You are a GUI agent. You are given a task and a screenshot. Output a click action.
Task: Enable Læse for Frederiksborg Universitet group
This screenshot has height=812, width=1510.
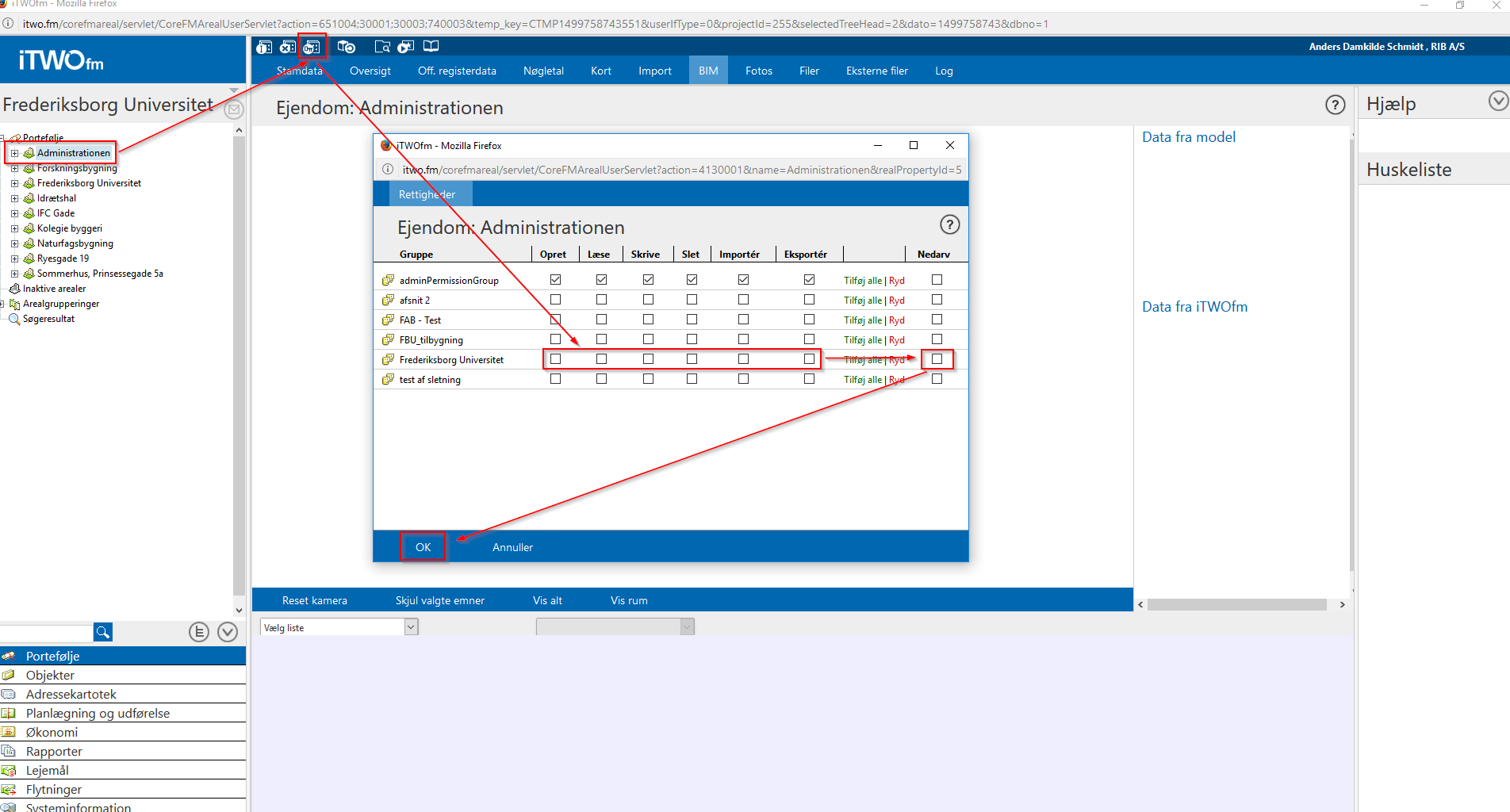pyautogui.click(x=601, y=359)
